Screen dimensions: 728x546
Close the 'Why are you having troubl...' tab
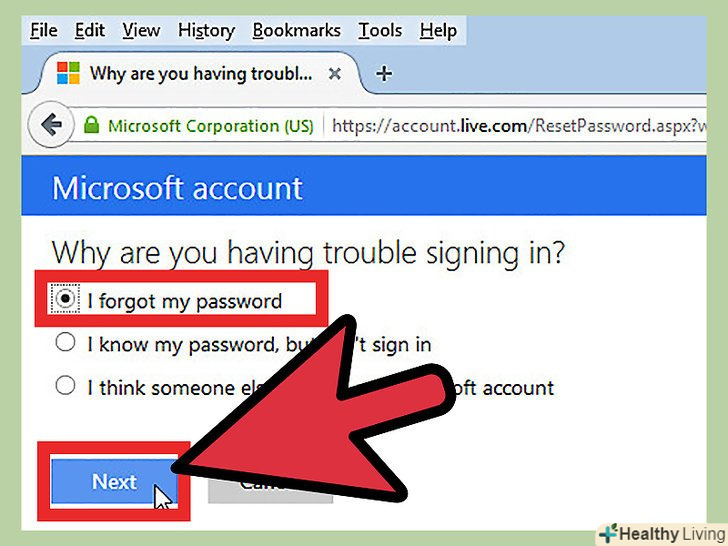(335, 73)
